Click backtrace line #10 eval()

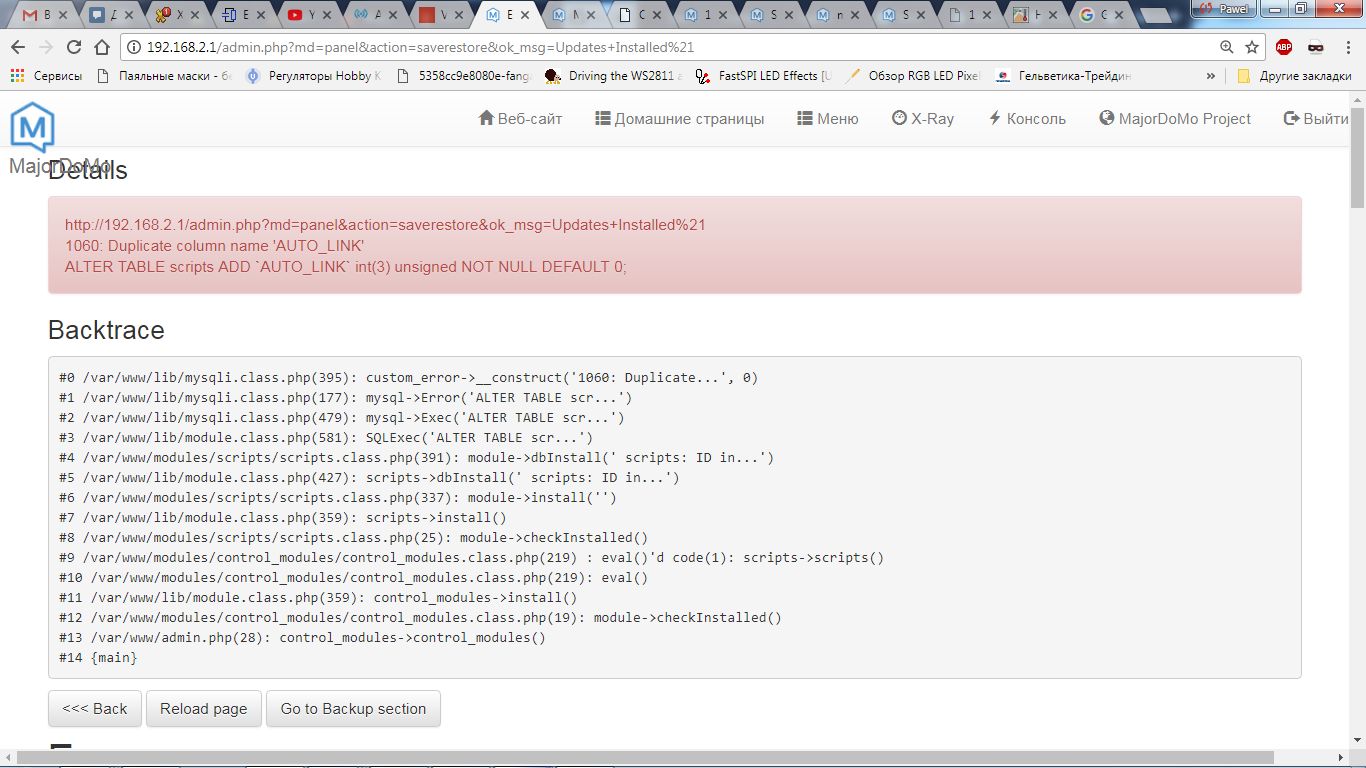(354, 578)
